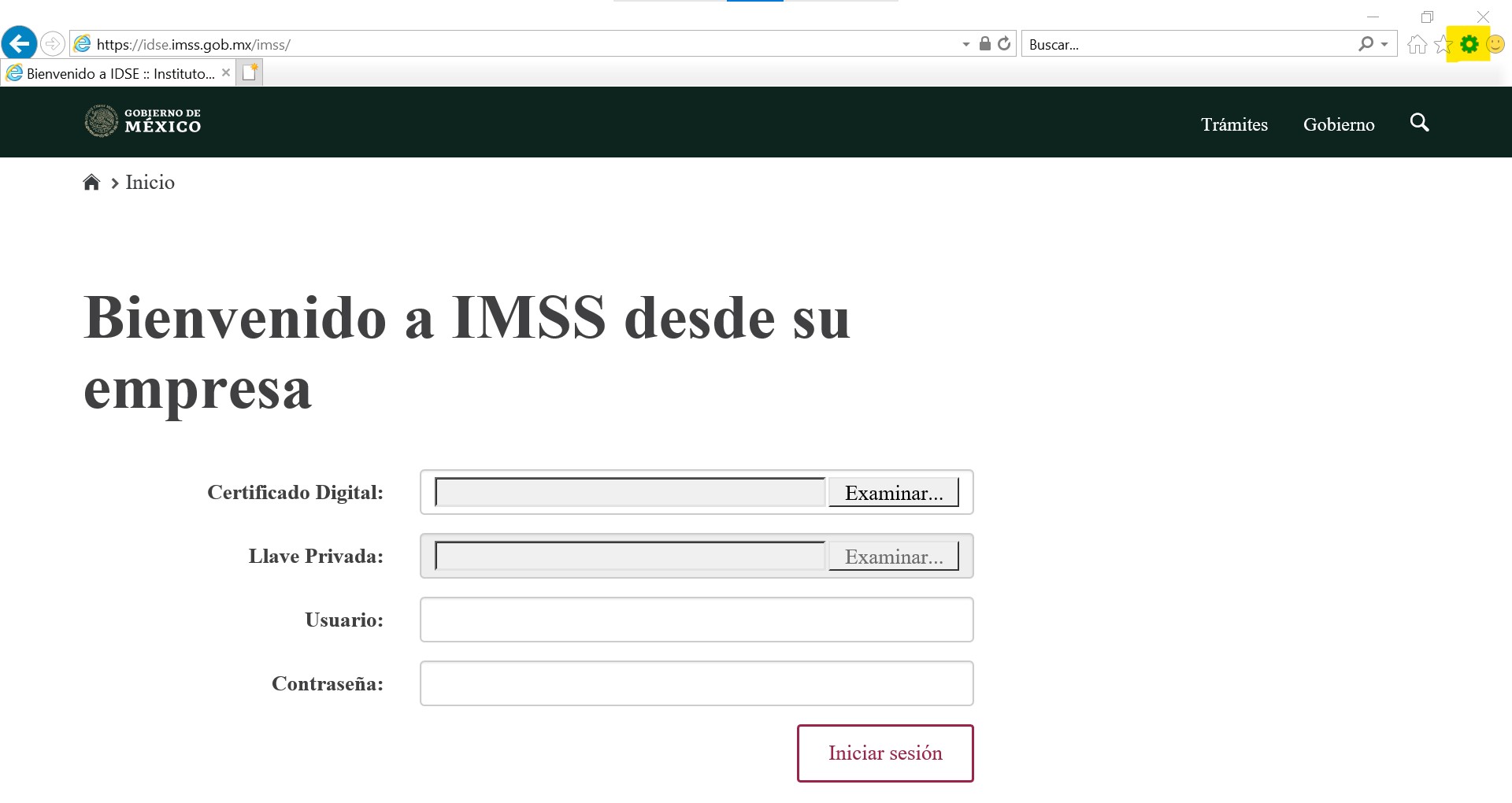Open the address bar autocomplete dropdown arrow

tap(966, 45)
